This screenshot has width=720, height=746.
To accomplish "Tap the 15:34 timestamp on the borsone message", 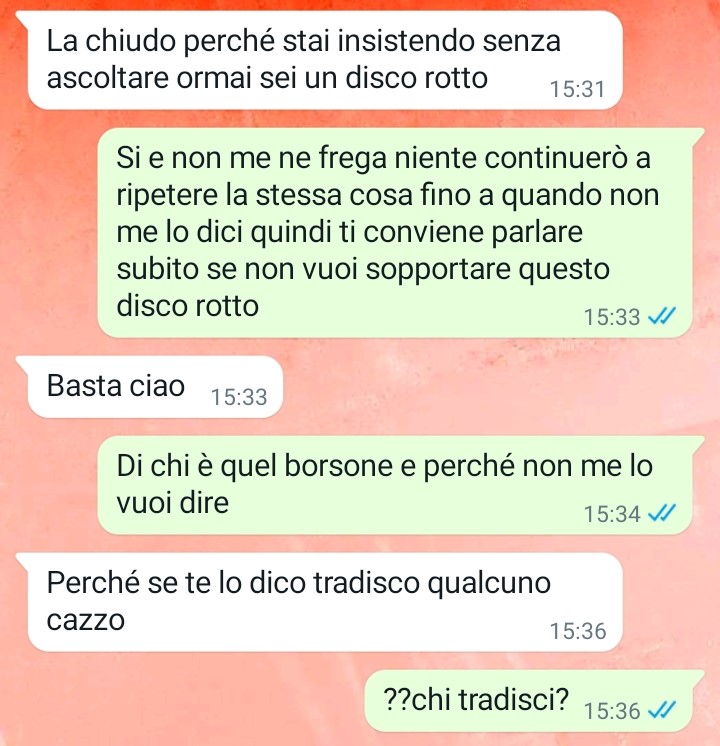I will pos(612,514).
